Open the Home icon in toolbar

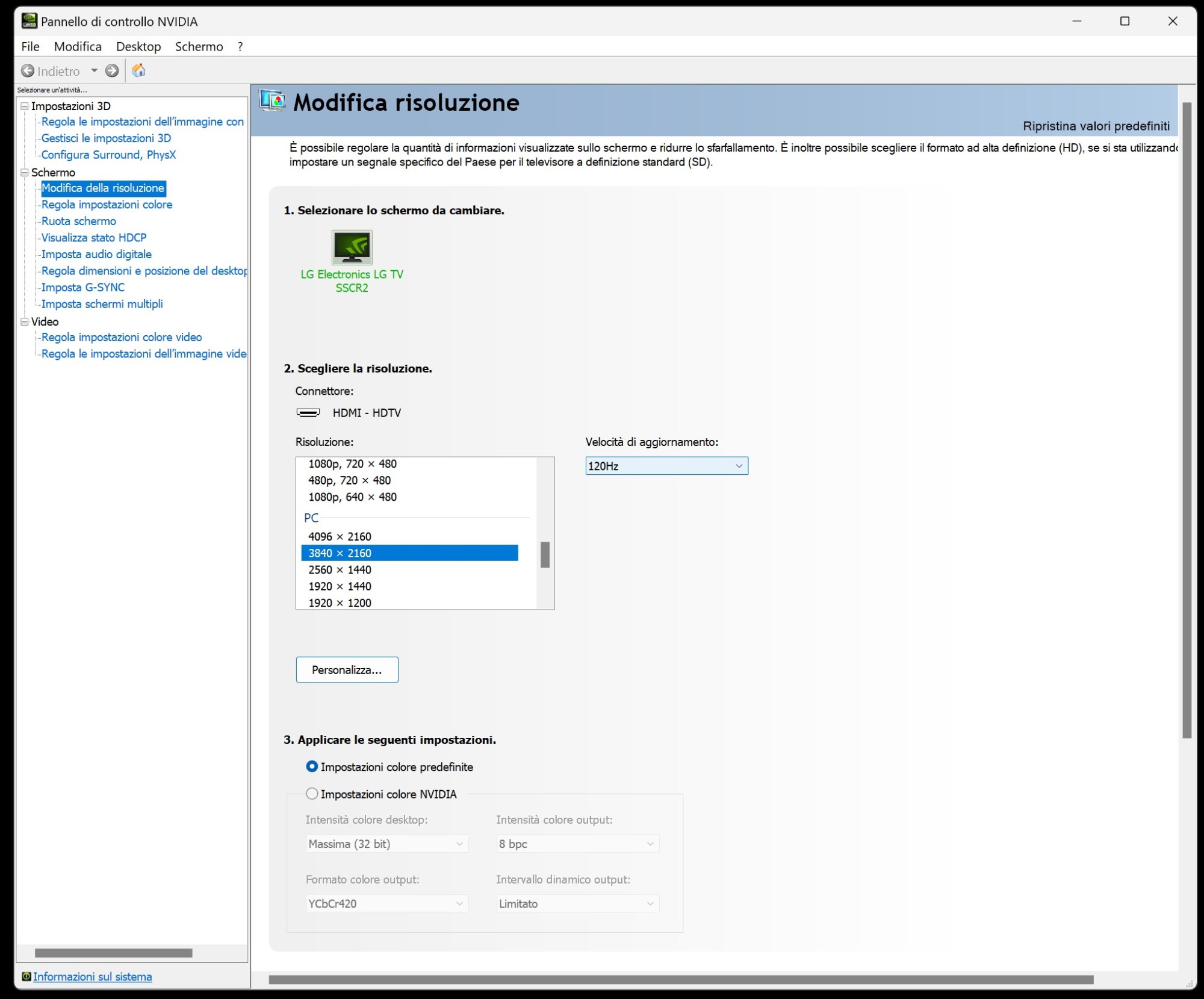138,70
